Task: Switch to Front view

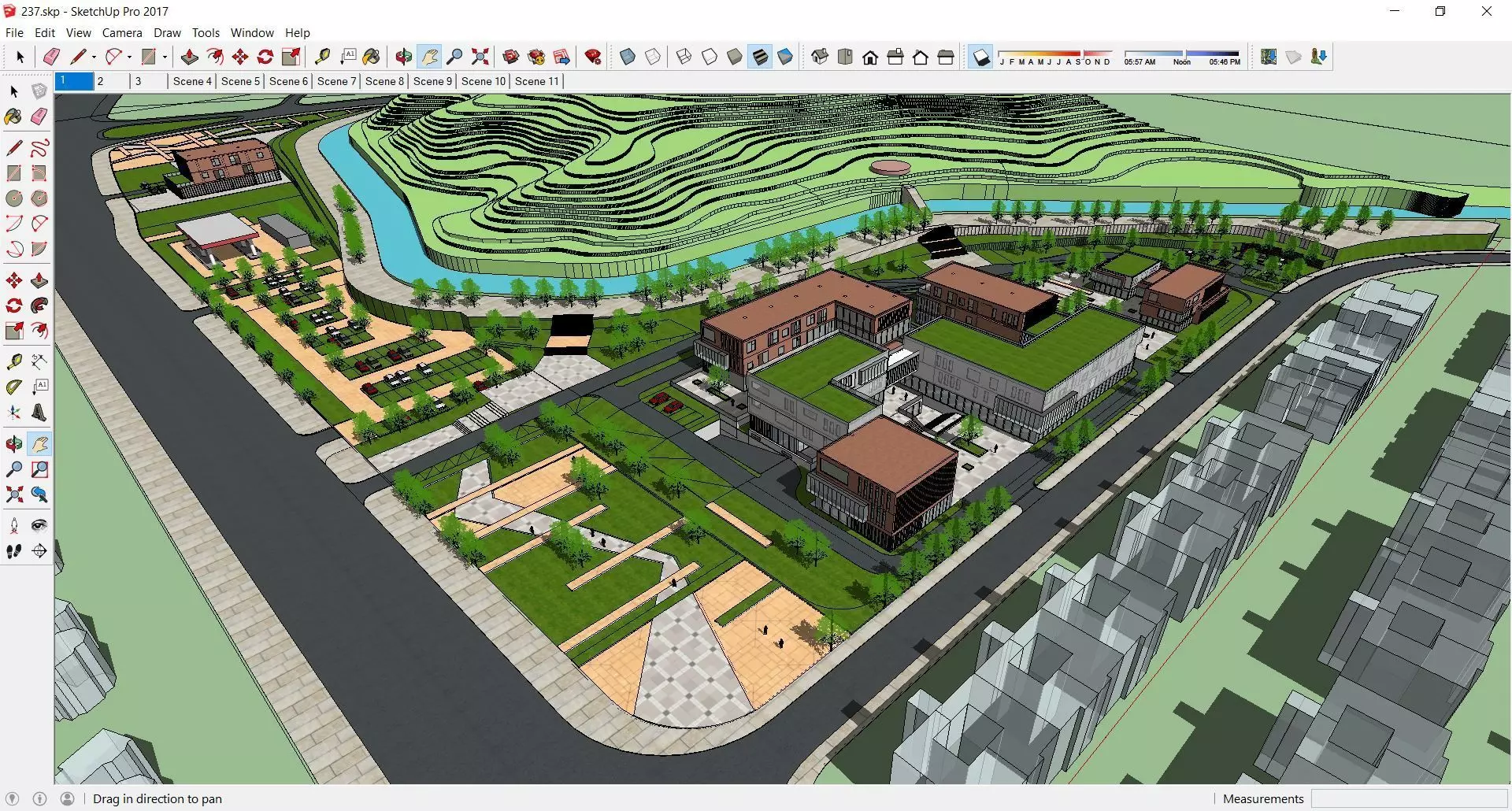Action: [x=870, y=57]
